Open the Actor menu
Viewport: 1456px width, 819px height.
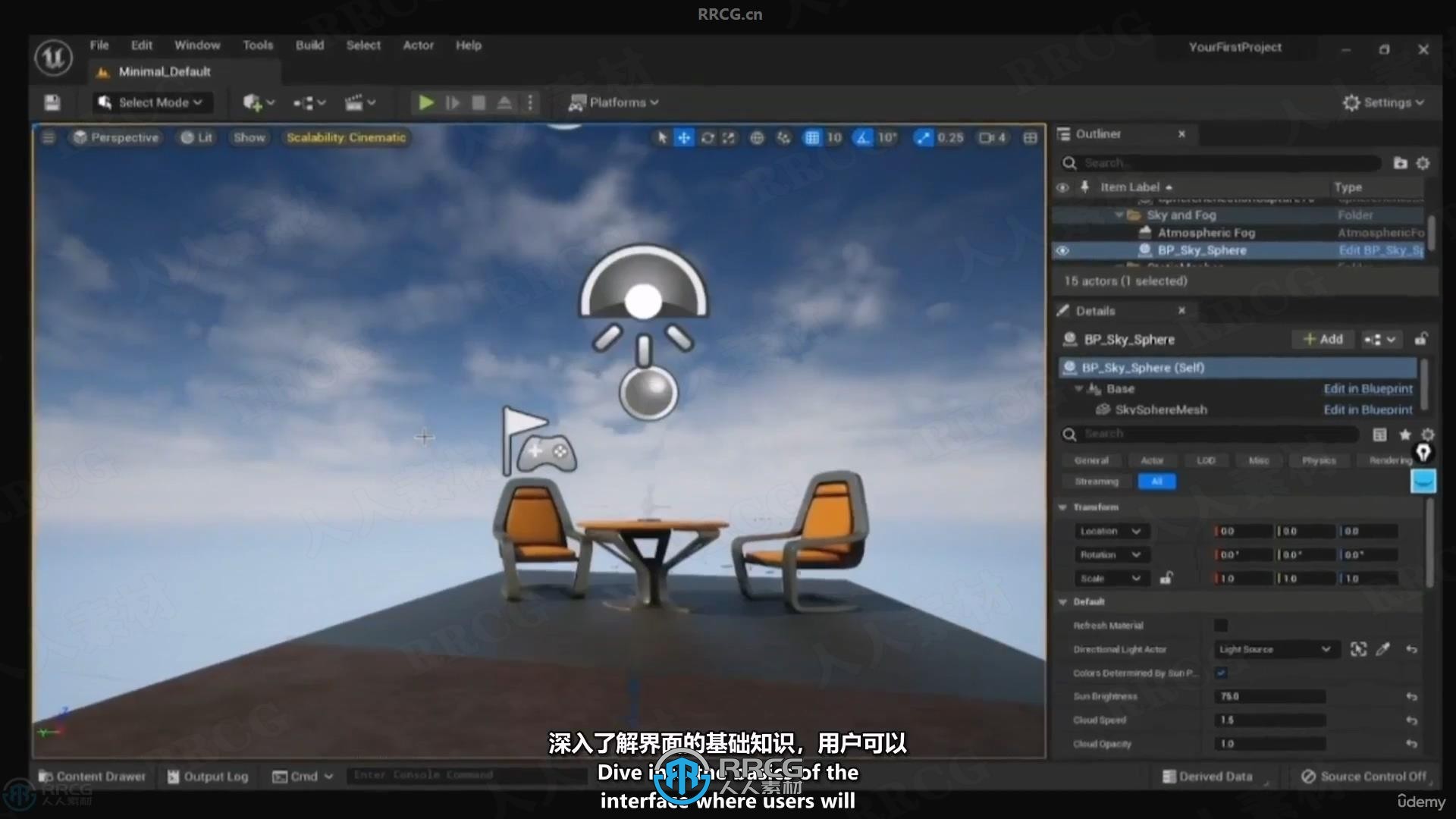419,45
